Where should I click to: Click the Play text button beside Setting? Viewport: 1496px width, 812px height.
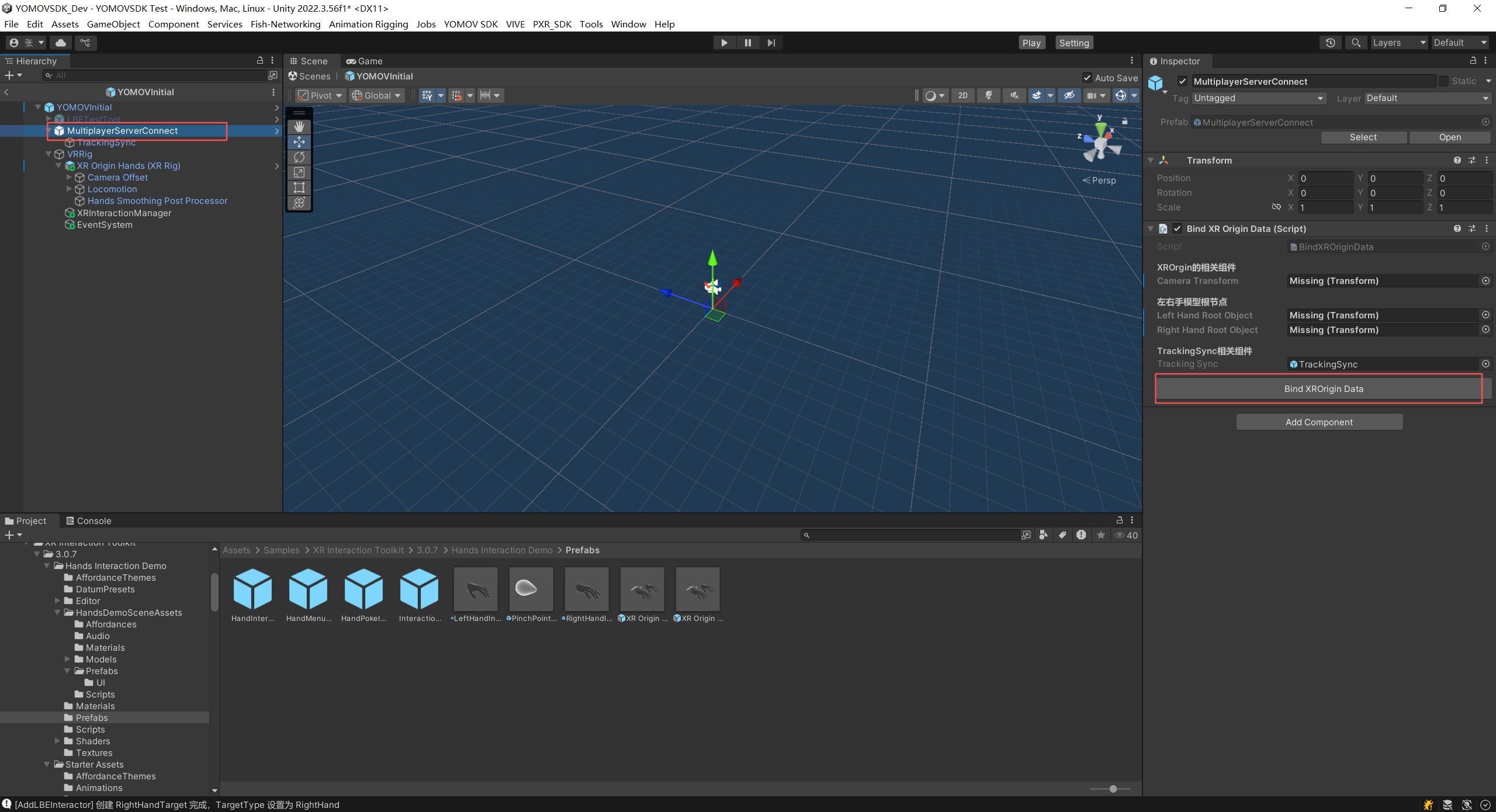pos(1031,43)
